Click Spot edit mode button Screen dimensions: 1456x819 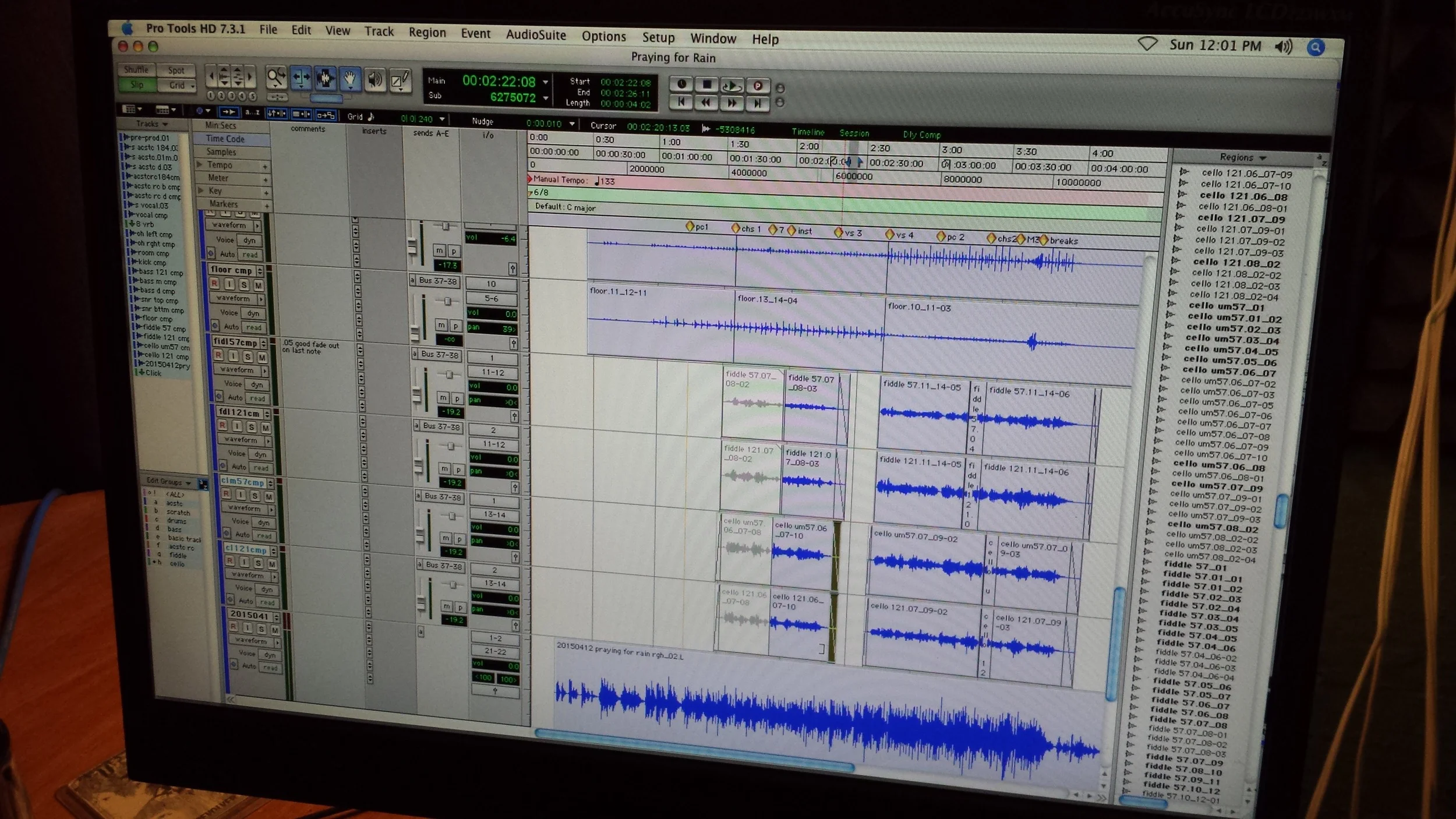(x=176, y=70)
